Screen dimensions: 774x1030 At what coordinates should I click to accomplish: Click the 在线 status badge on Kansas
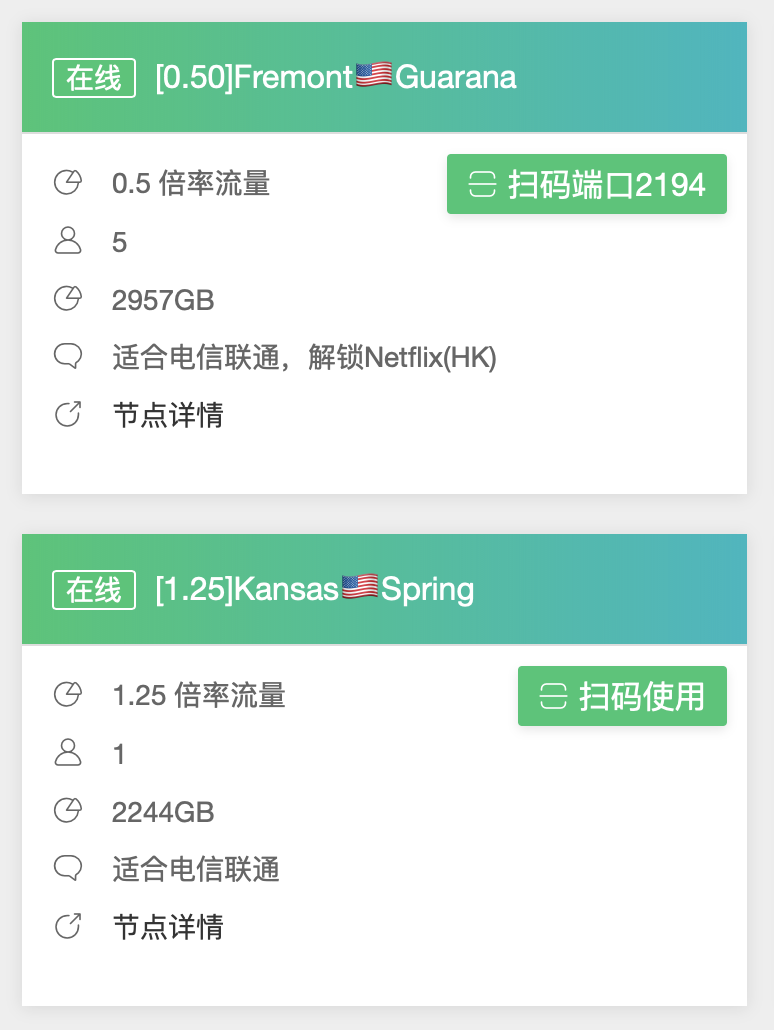tap(94, 590)
